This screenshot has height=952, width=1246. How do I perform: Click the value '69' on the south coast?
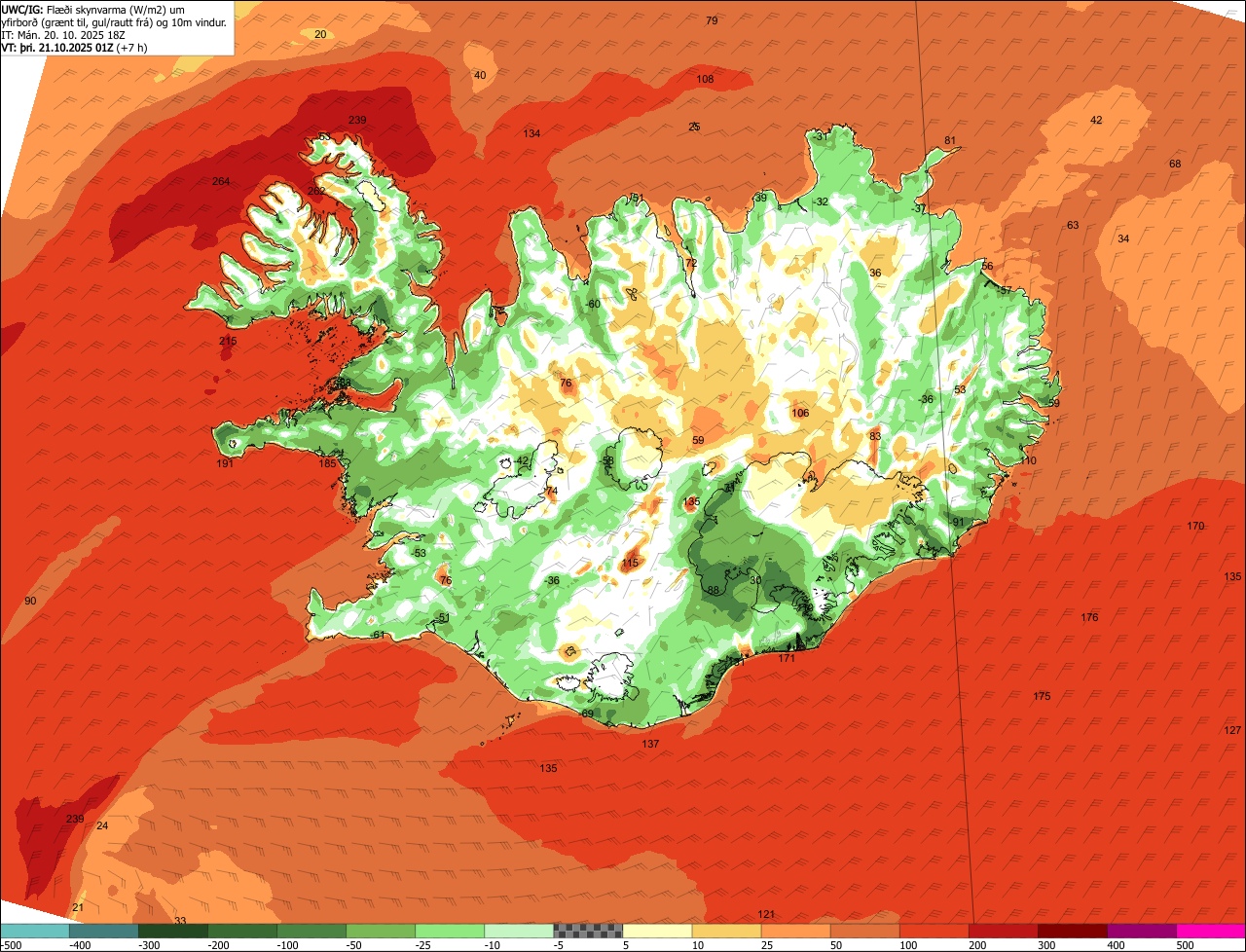tap(587, 714)
